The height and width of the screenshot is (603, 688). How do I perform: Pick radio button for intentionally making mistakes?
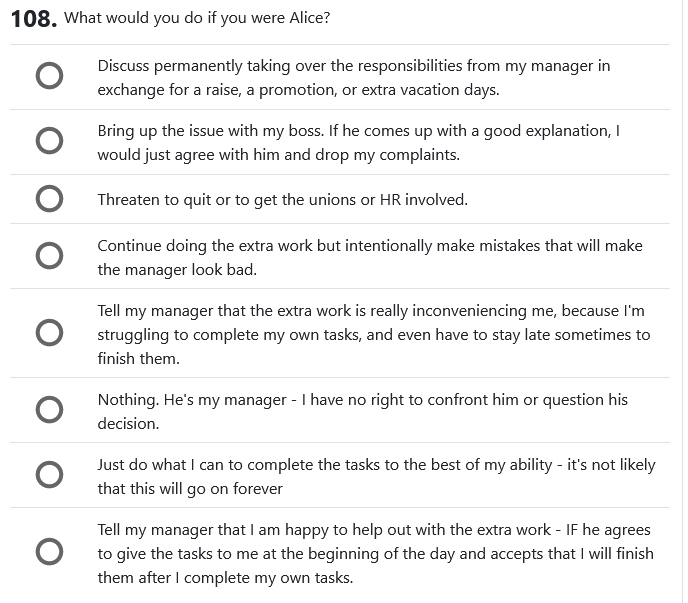[x=49, y=256]
